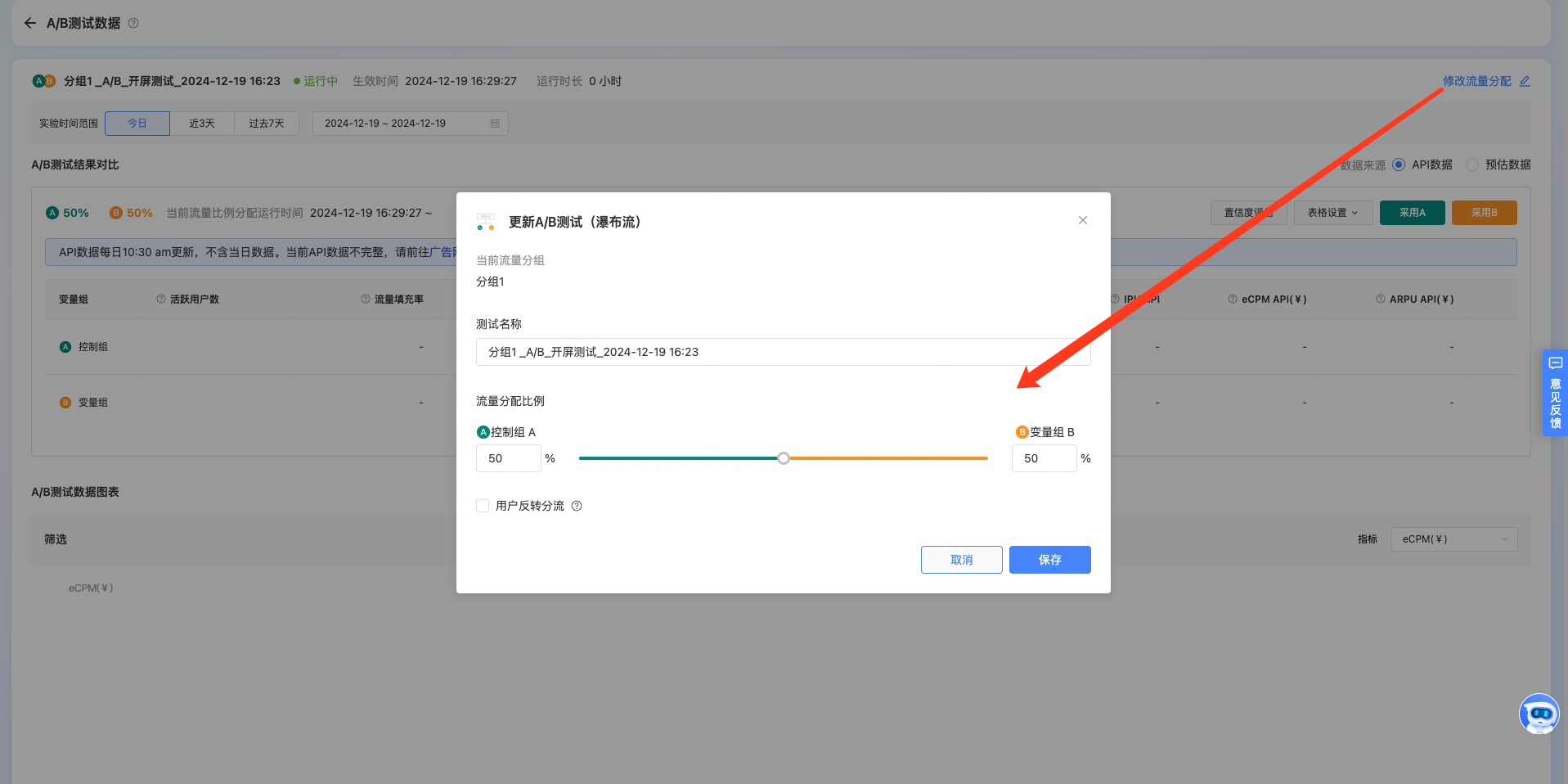The image size is (1568, 784).
Task: Click the 保存 button in the dialog
Action: click(1049, 560)
